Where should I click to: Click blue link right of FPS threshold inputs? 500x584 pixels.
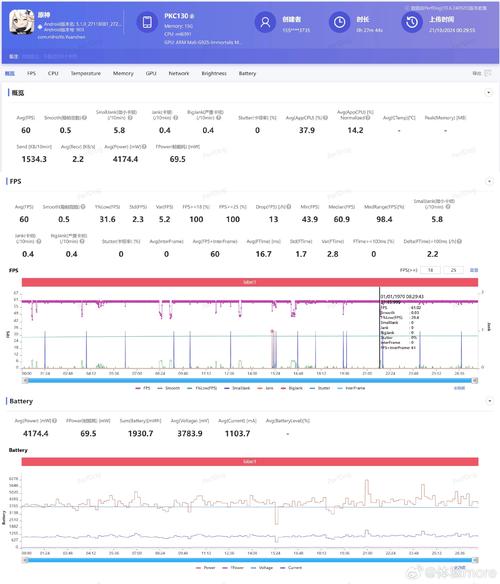(x=474, y=270)
